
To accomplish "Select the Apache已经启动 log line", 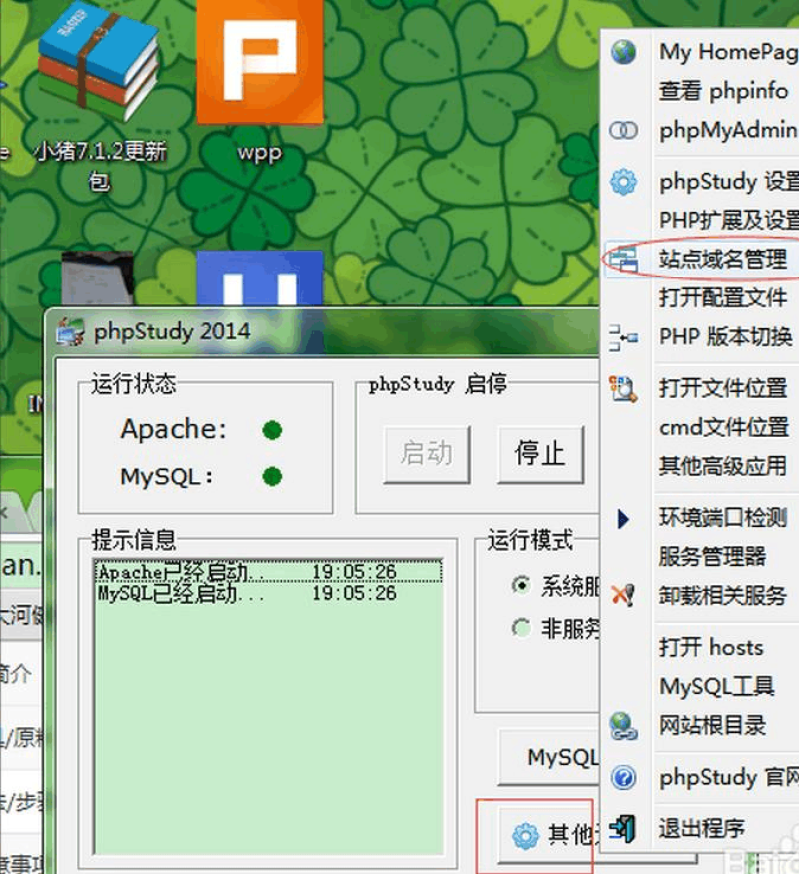I will 268,572.
